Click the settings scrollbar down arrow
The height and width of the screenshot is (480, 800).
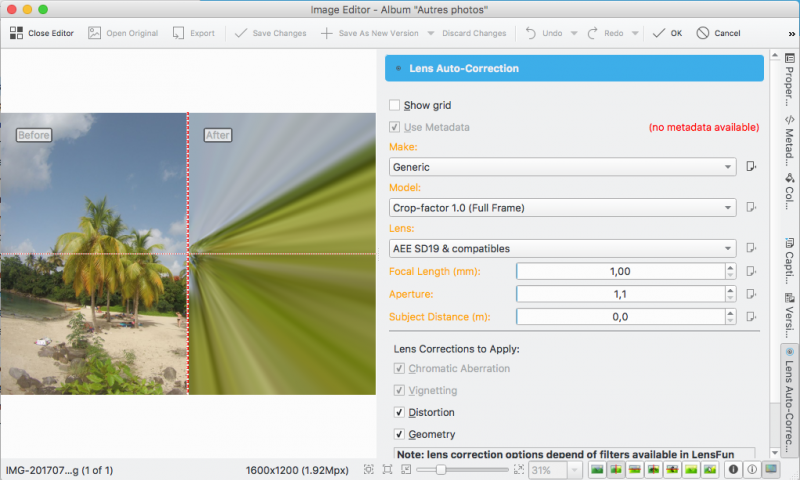(775, 452)
